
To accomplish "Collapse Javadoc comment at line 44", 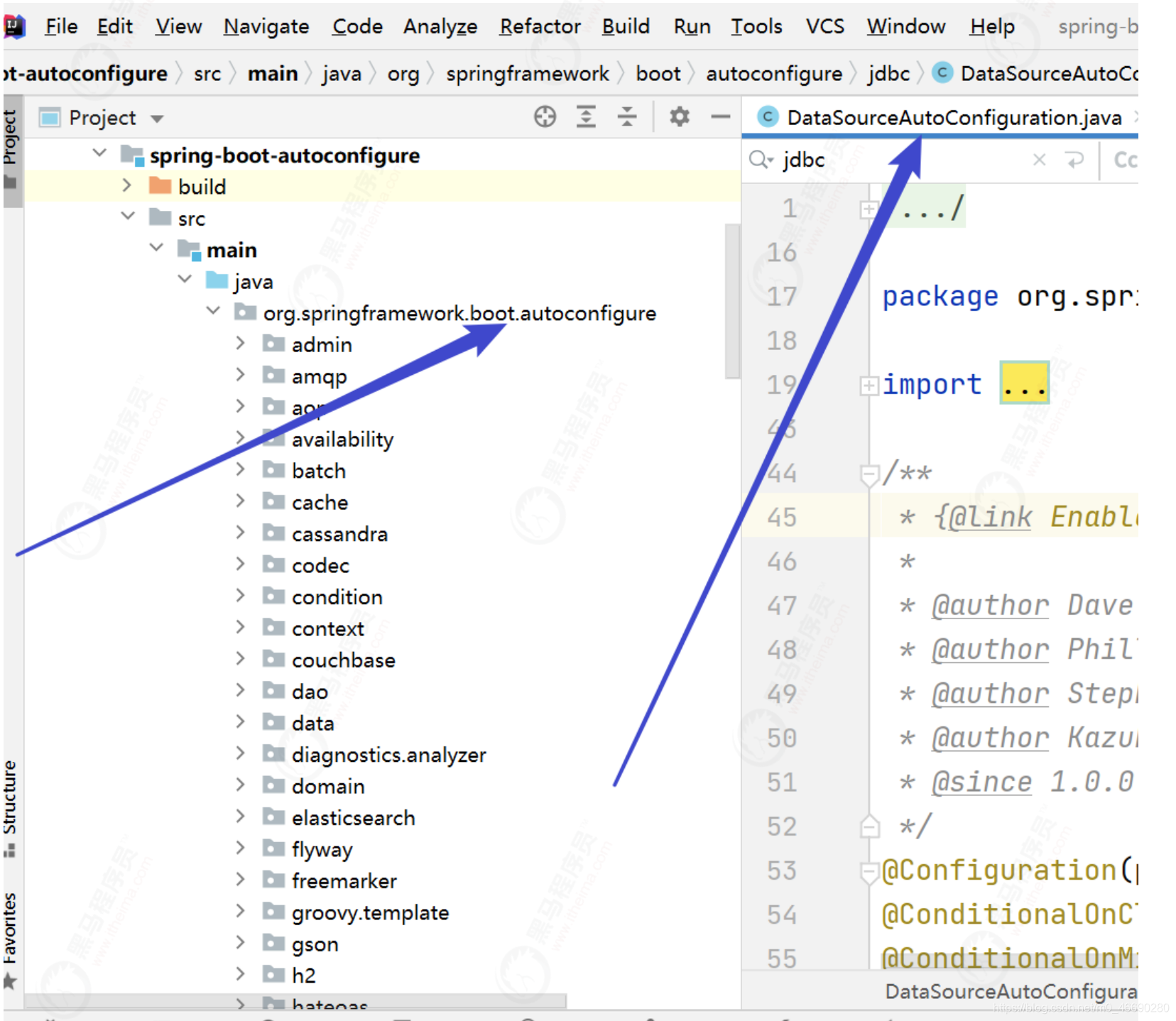I will 869,475.
